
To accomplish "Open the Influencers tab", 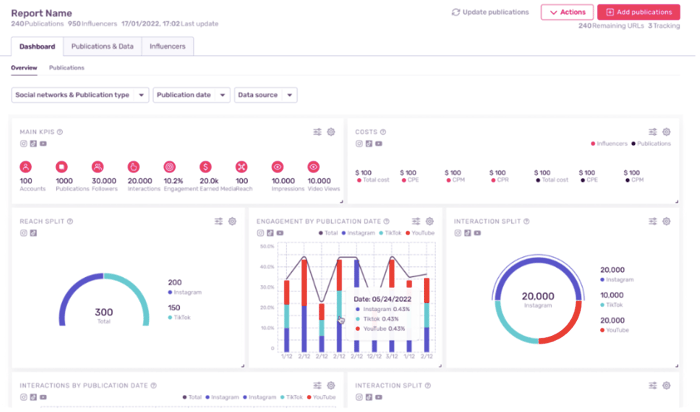I will [167, 46].
